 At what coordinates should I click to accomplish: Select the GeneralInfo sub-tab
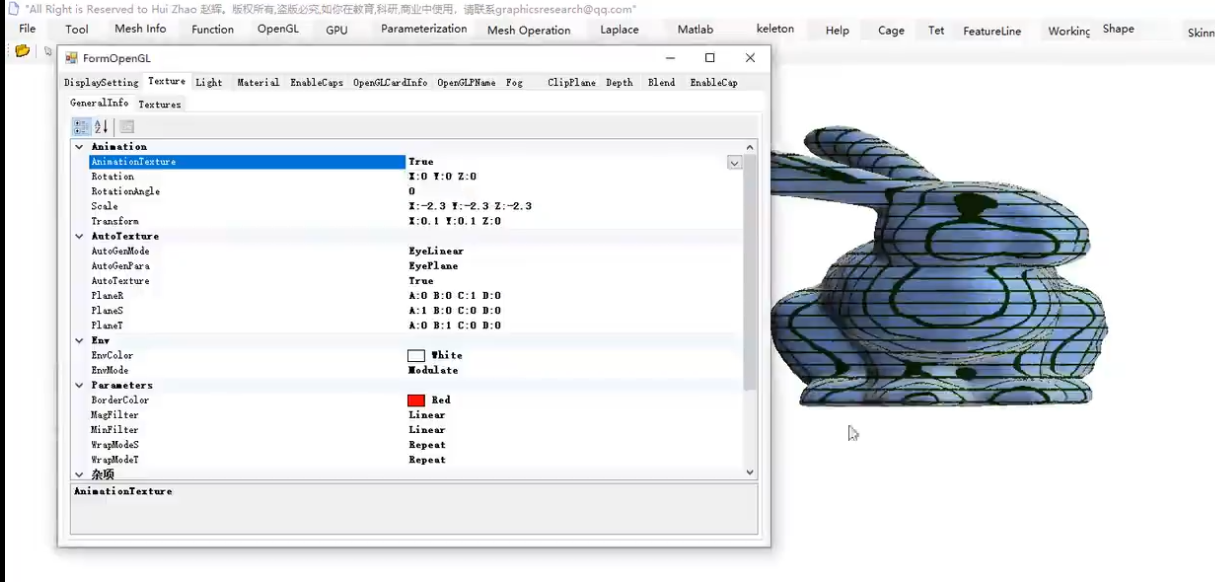pos(99,103)
